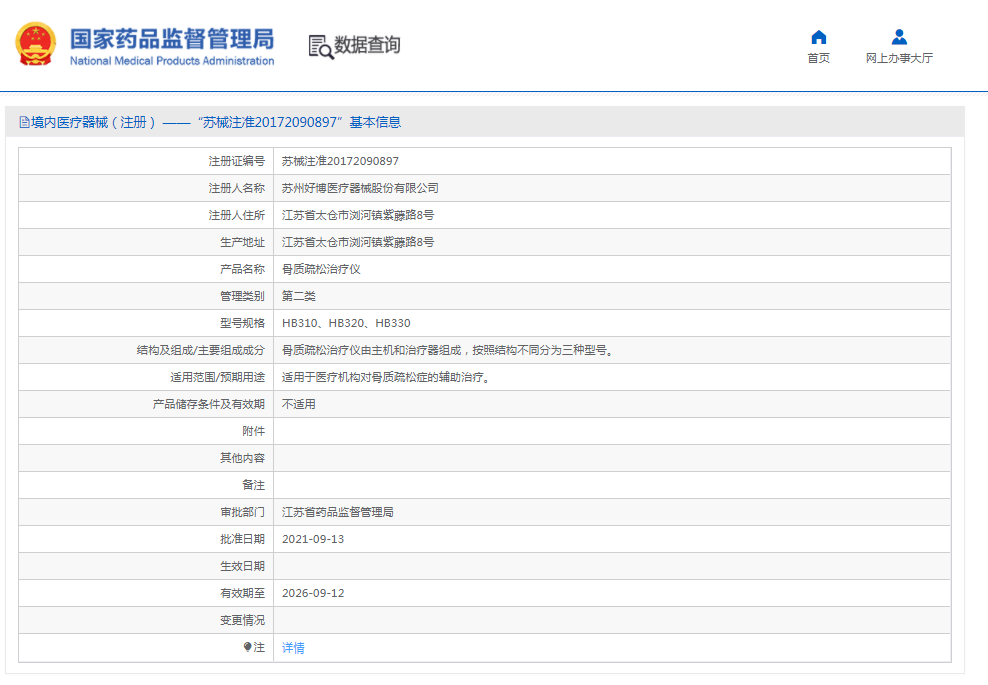This screenshot has width=988, height=685.
Task: Click the expiry date 2026-09-12
Action: [313, 593]
